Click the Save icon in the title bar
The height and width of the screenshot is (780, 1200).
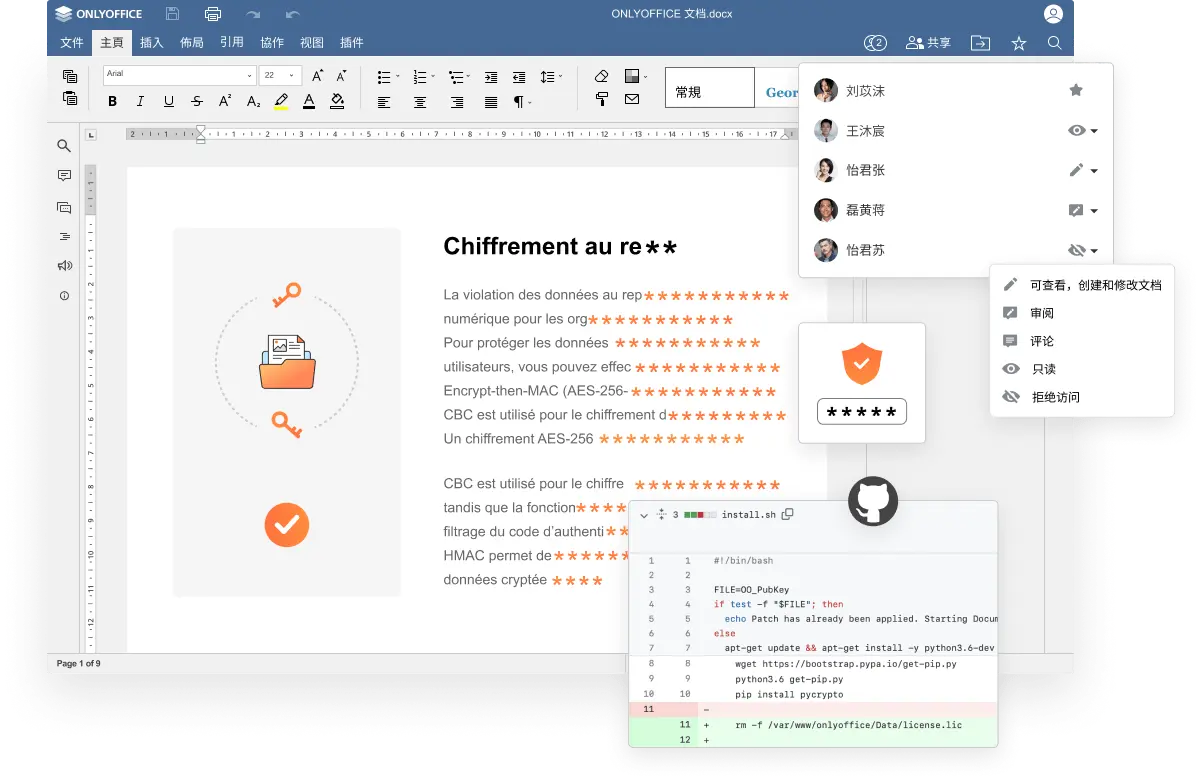coord(170,13)
